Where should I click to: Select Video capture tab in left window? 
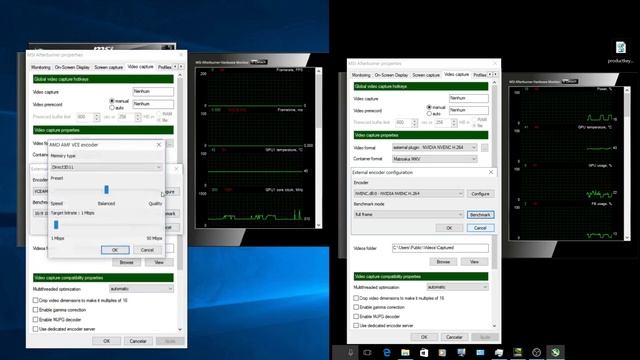click(x=140, y=67)
